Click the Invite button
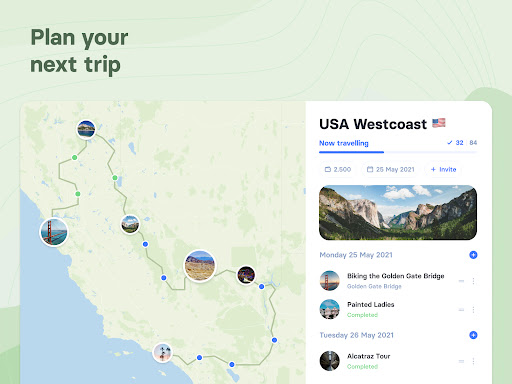512x384 pixels. pyautogui.click(x=443, y=169)
